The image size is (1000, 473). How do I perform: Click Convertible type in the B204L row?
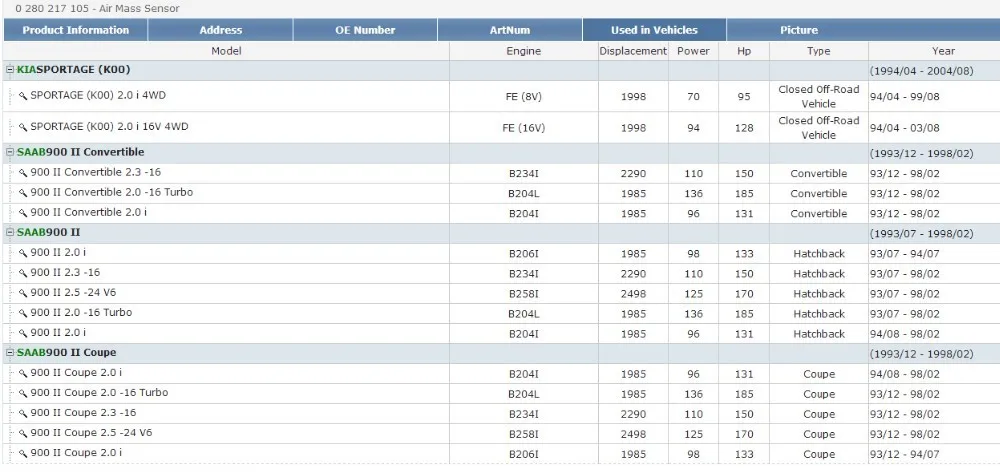818,193
